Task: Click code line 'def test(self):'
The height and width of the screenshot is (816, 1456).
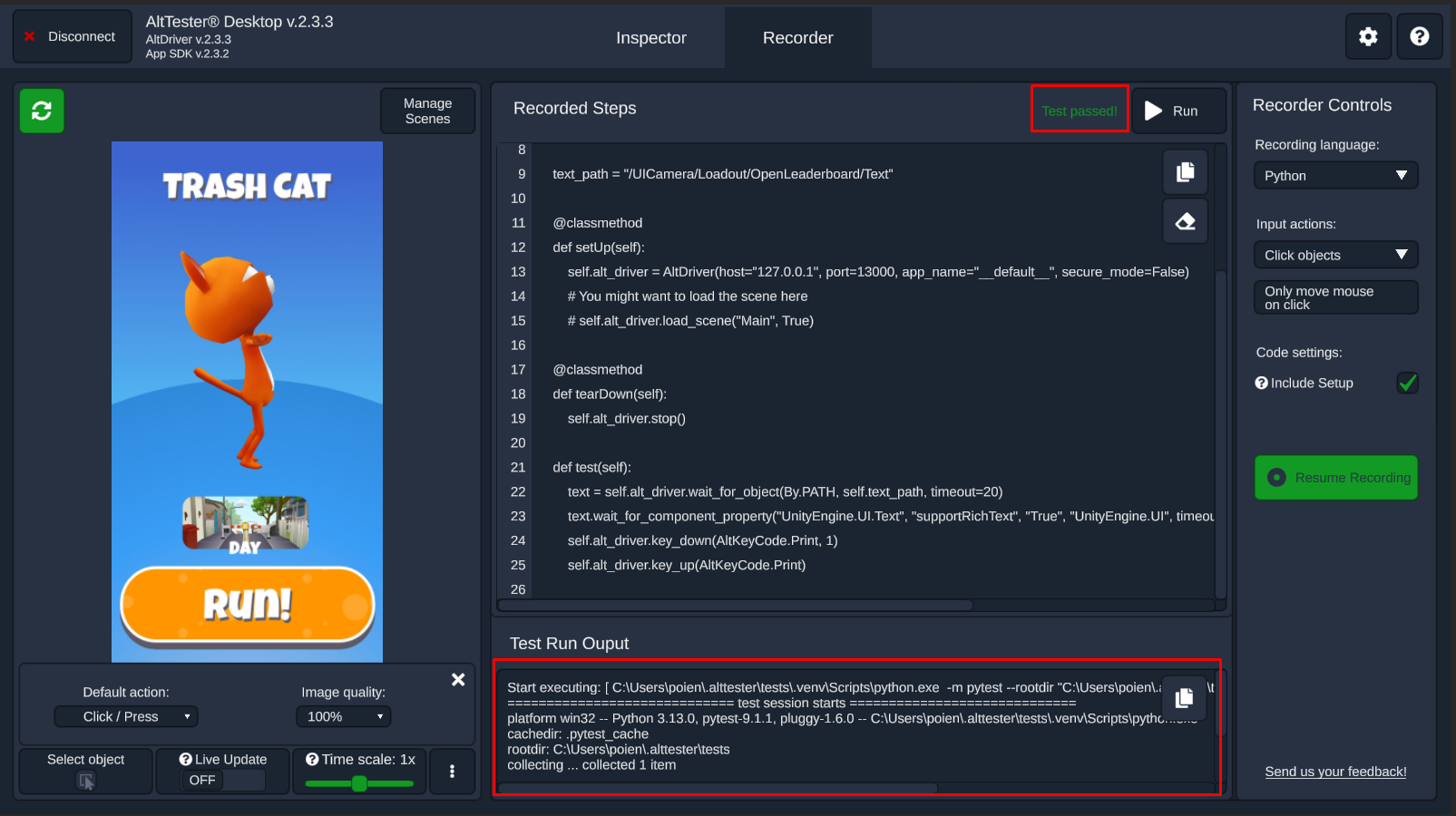Action: click(591, 467)
